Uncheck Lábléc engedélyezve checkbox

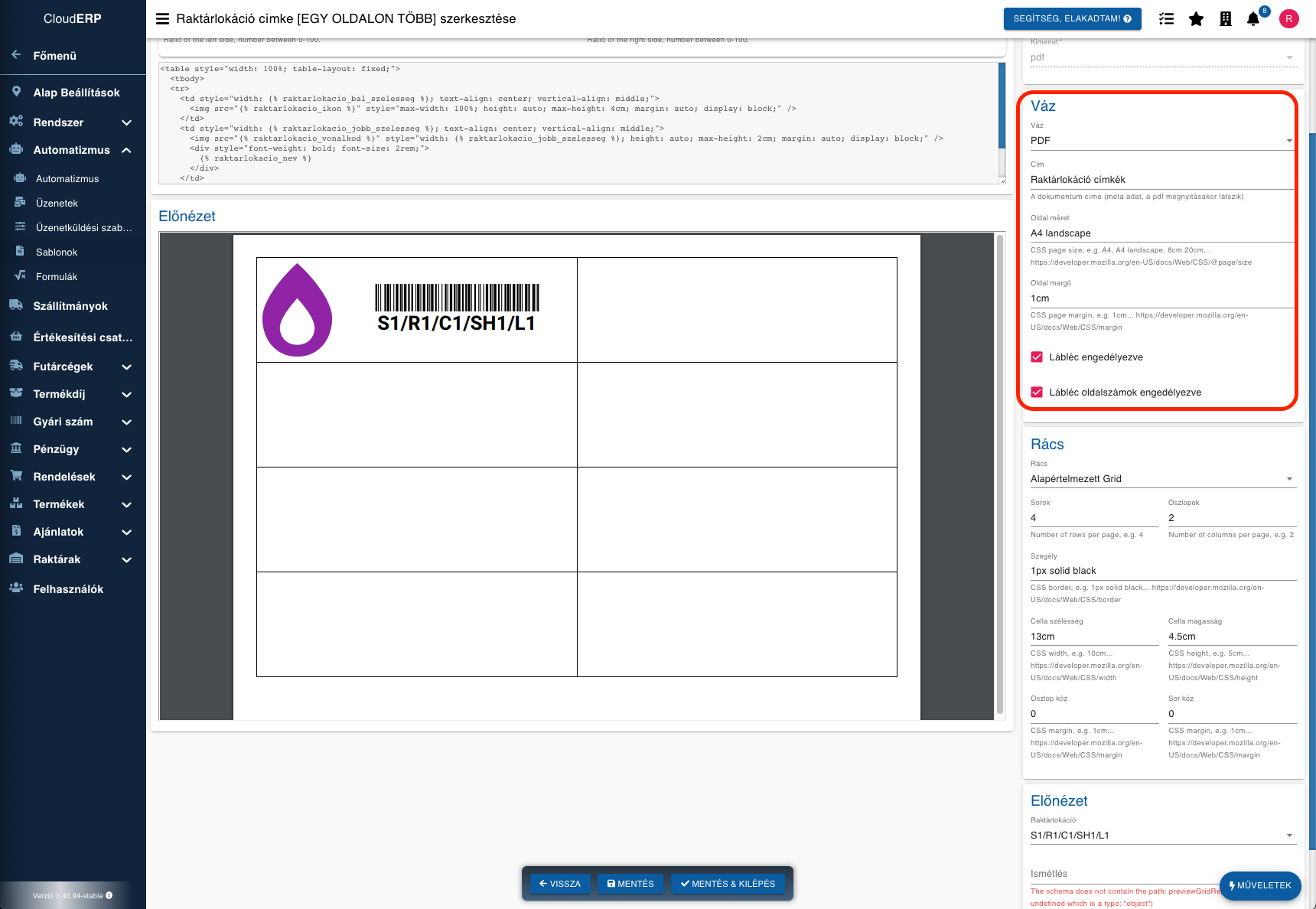coord(1037,357)
